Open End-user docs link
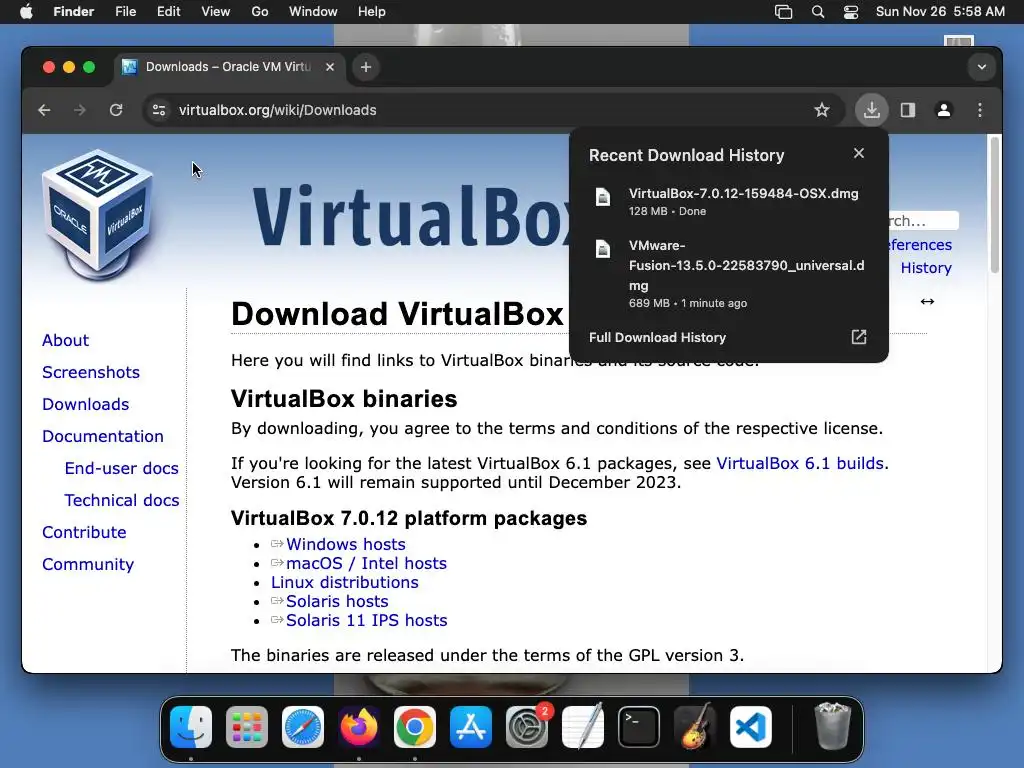 click(121, 468)
